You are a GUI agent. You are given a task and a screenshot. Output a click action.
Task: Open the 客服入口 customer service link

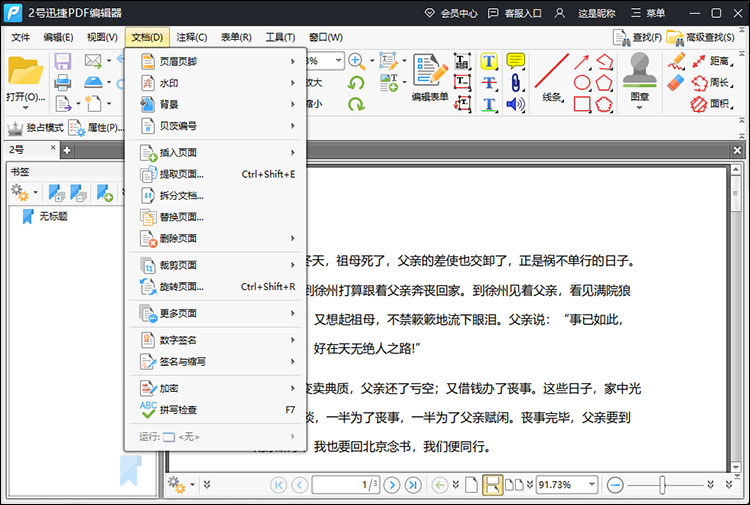pos(515,13)
